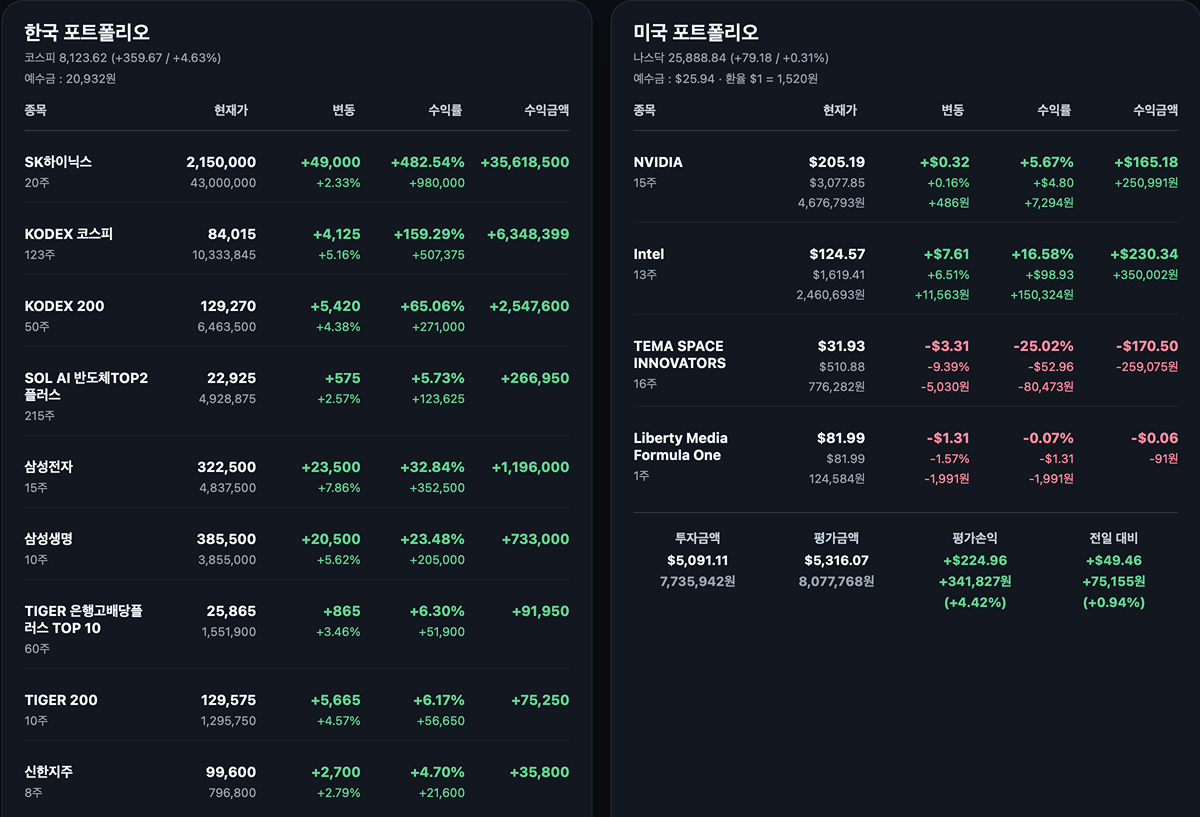Sort Korean portfolio by 수익률 header
The width and height of the screenshot is (1200, 817).
pyautogui.click(x=442, y=110)
